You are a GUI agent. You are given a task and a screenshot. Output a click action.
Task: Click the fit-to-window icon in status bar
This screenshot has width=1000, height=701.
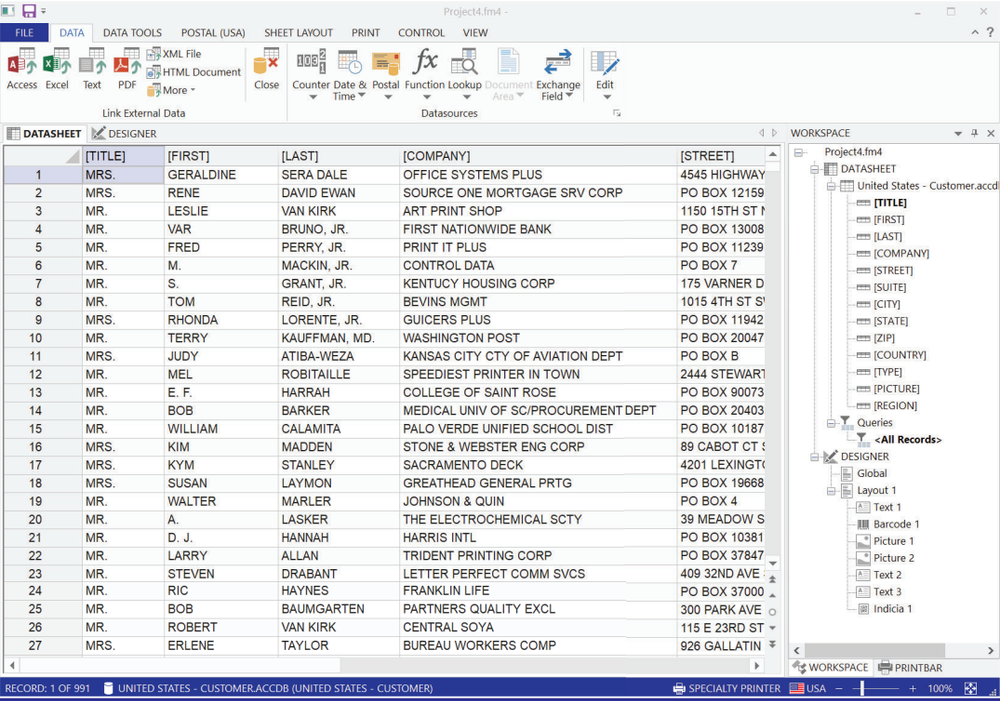(970, 689)
